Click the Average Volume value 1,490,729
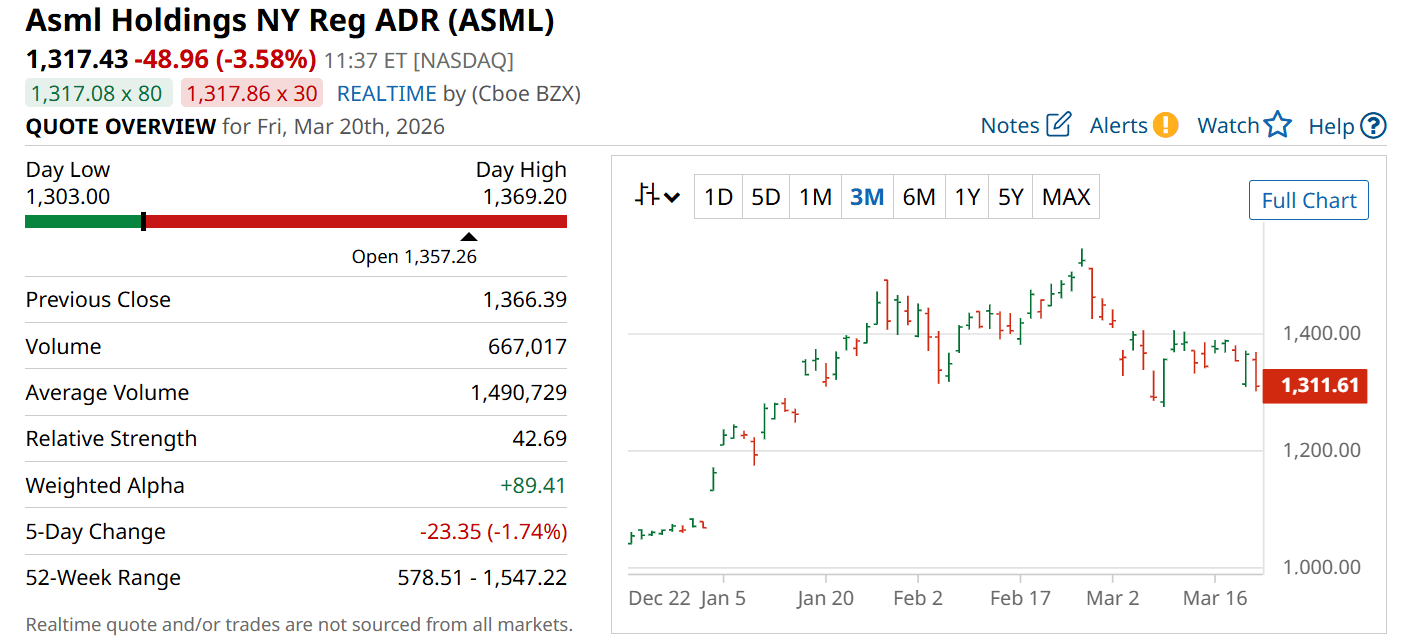 [519, 393]
